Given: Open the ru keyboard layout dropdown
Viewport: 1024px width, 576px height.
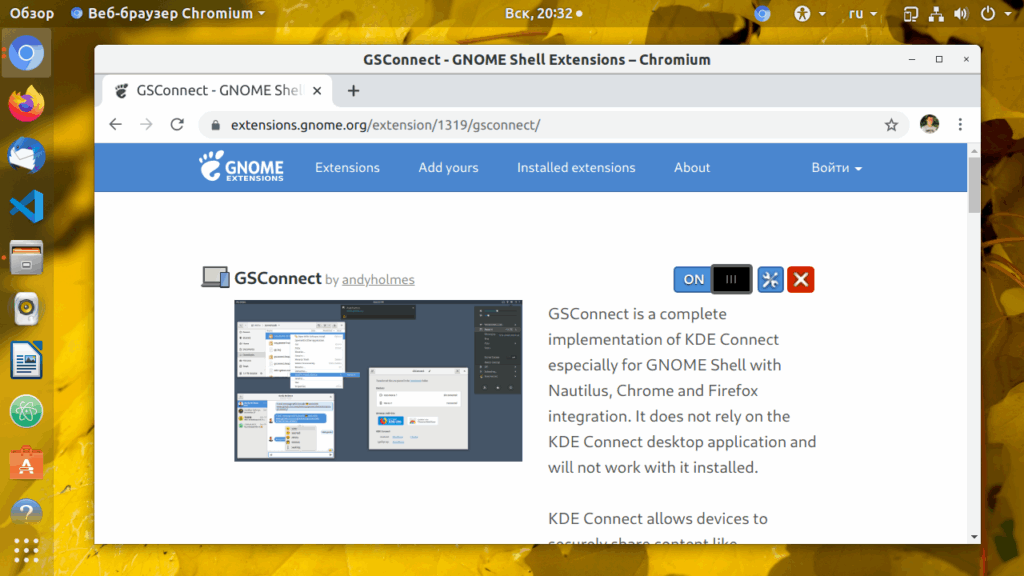Looking at the screenshot, I should click(862, 14).
